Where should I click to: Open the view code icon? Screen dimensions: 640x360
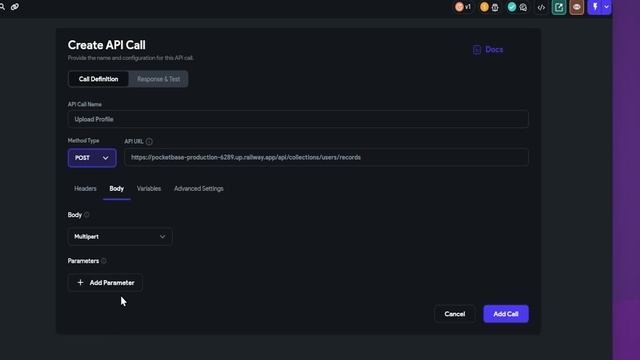(541, 7)
